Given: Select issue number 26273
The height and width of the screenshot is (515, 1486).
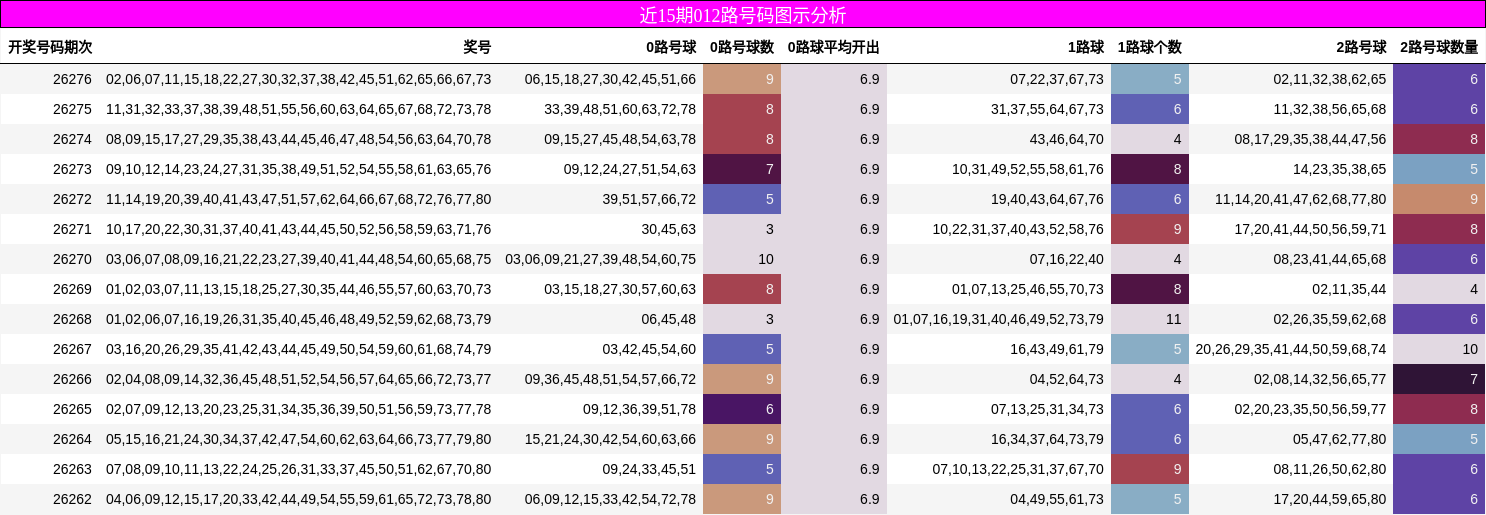Looking at the screenshot, I should tap(72, 169).
